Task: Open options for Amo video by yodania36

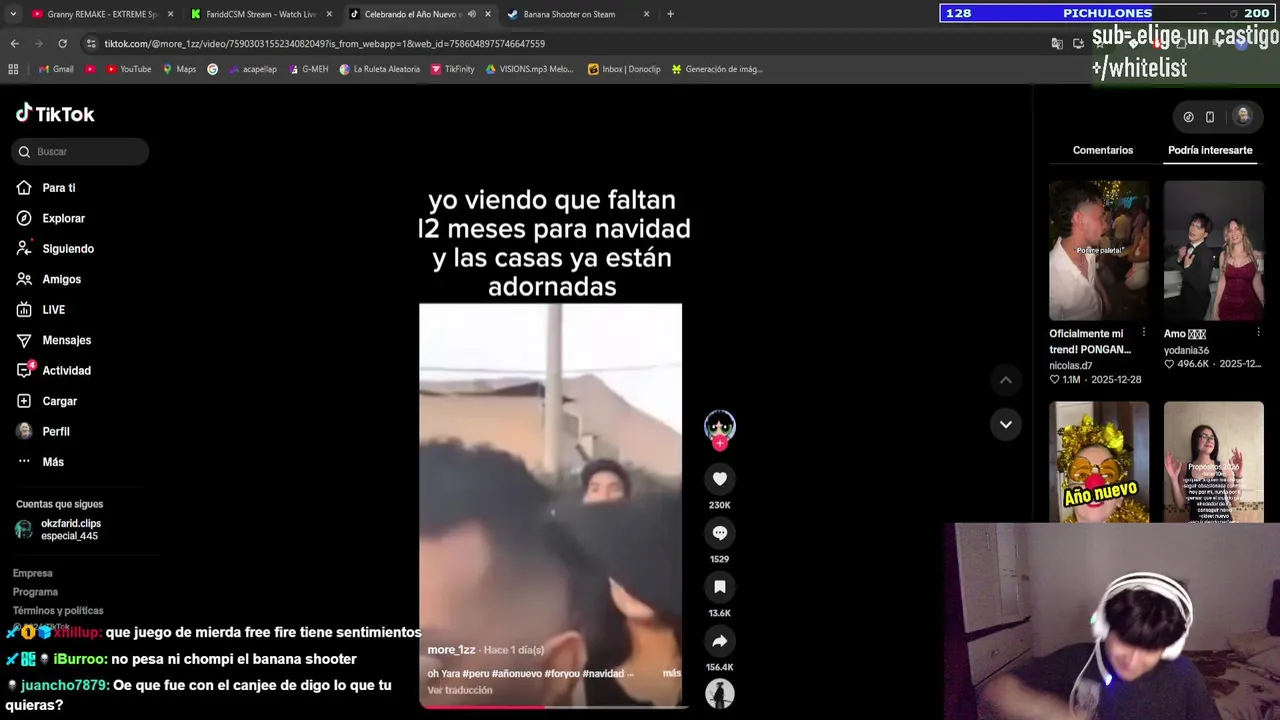Action: pyautogui.click(x=1258, y=333)
